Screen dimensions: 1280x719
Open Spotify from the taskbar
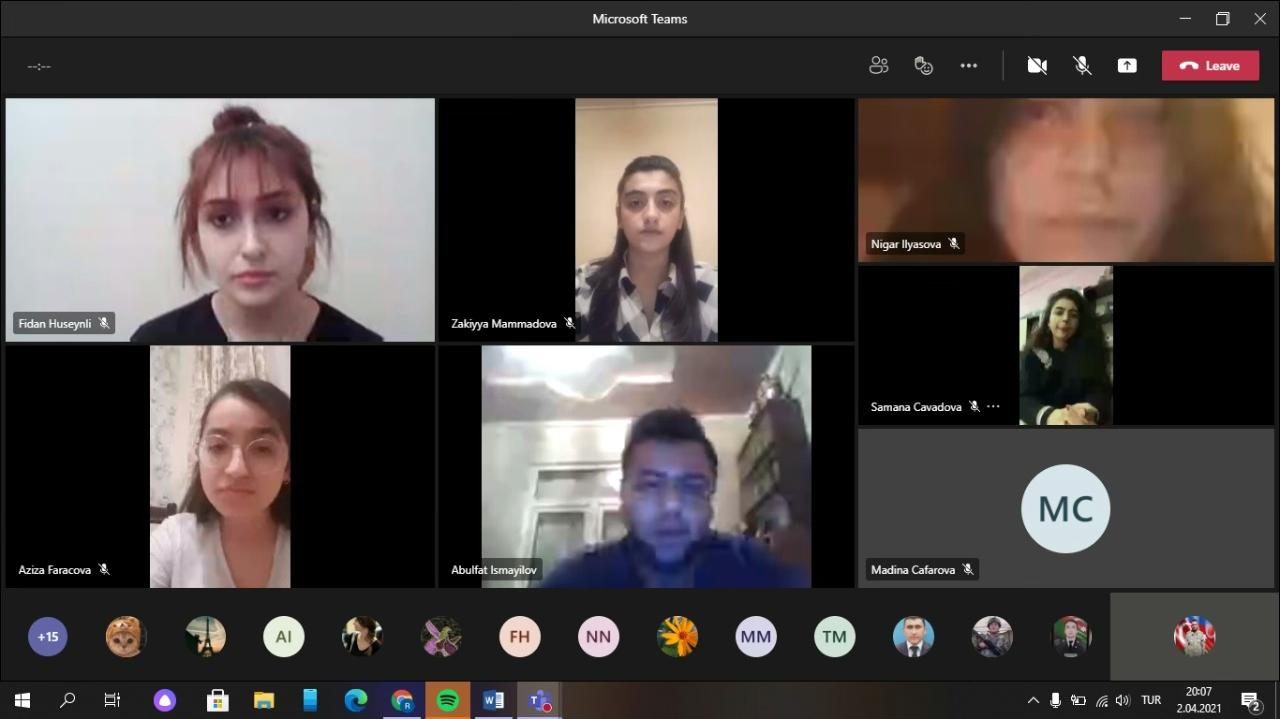(448, 701)
